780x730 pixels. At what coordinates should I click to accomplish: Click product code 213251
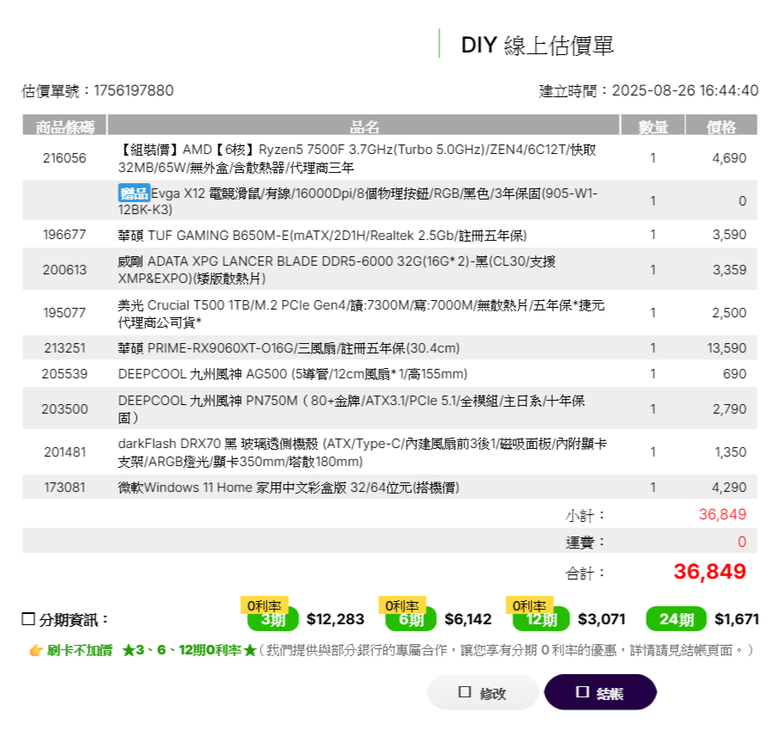[65, 348]
